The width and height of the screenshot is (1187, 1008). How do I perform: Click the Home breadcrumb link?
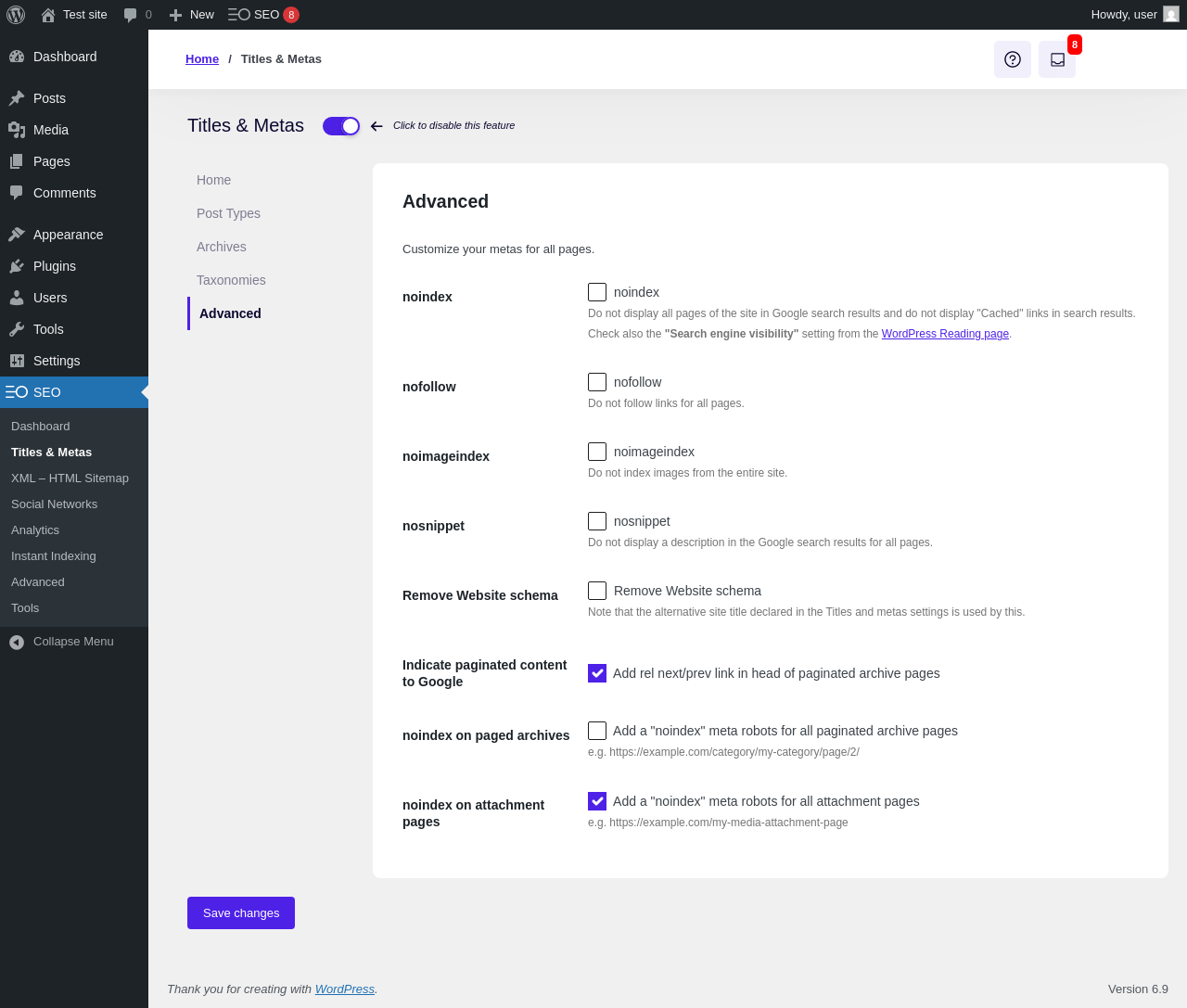tap(202, 59)
